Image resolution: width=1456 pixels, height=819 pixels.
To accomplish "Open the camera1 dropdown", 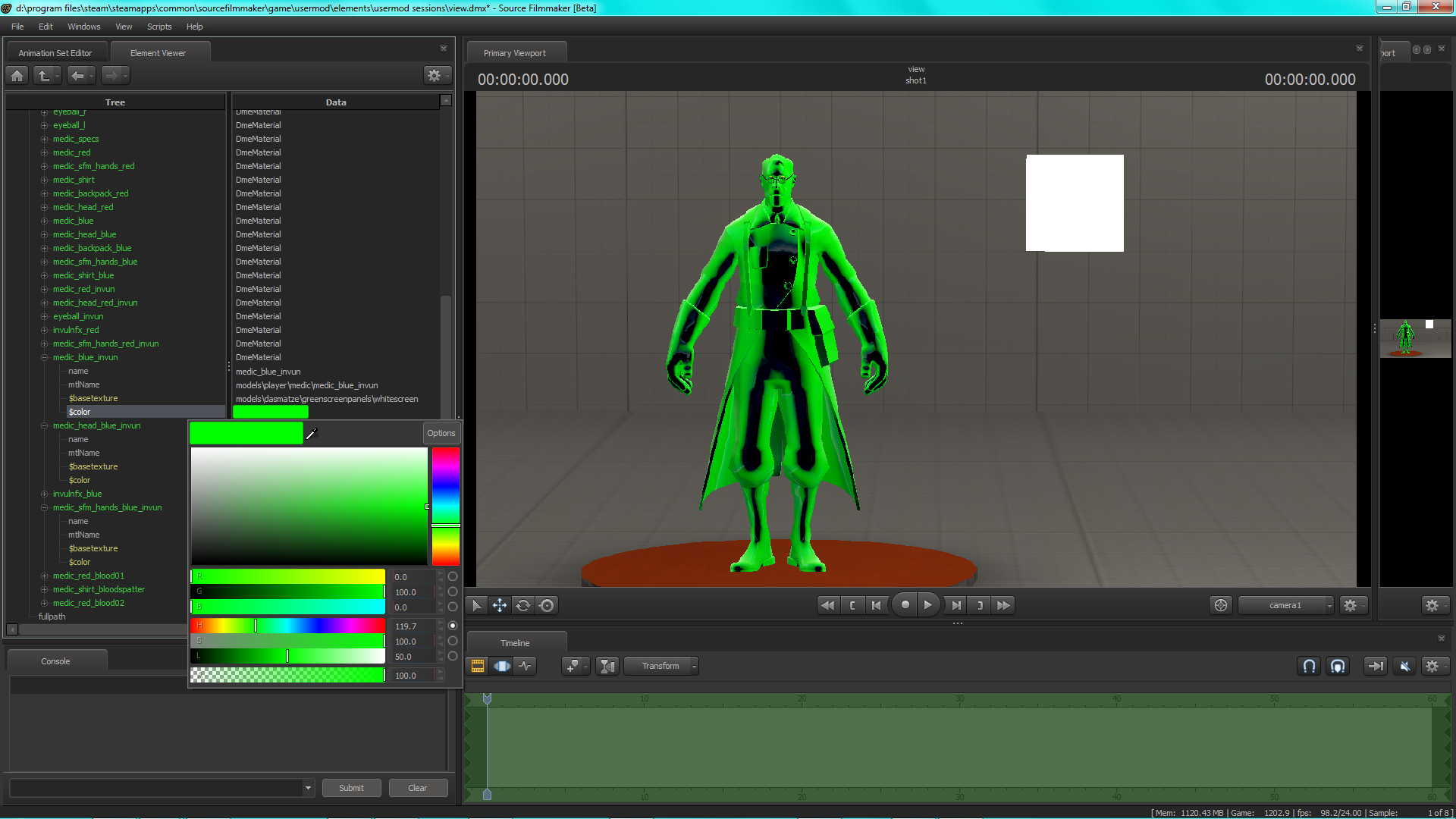I will (x=1286, y=605).
